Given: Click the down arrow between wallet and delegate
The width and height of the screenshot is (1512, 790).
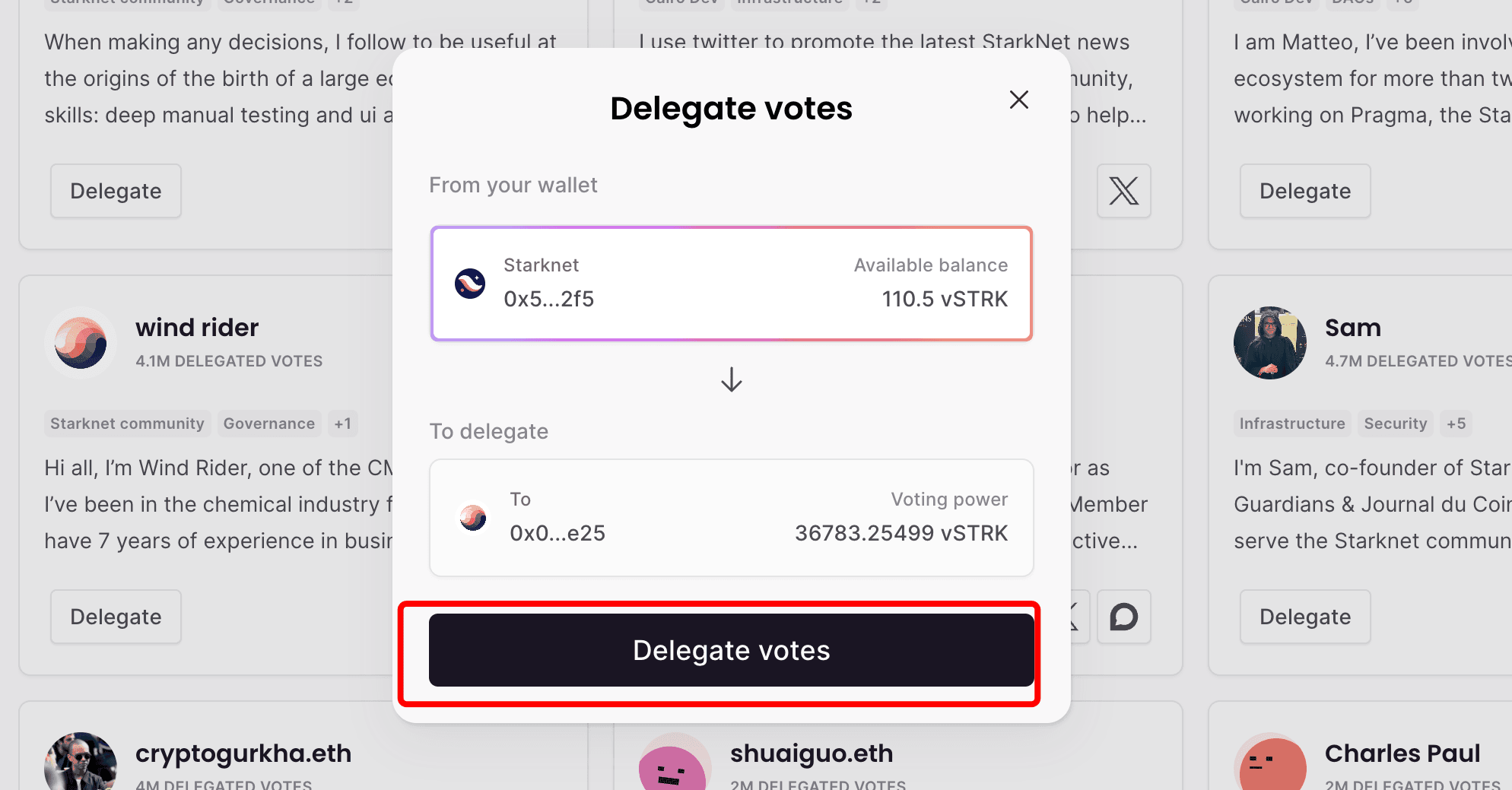Looking at the screenshot, I should tap(731, 379).
